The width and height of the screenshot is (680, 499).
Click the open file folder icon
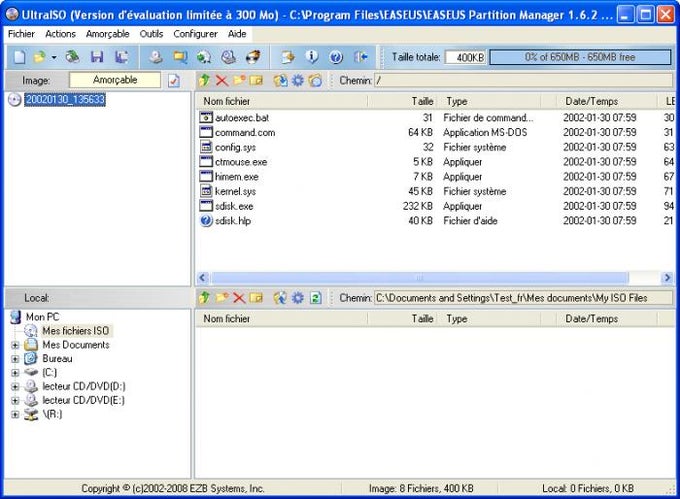click(39, 57)
